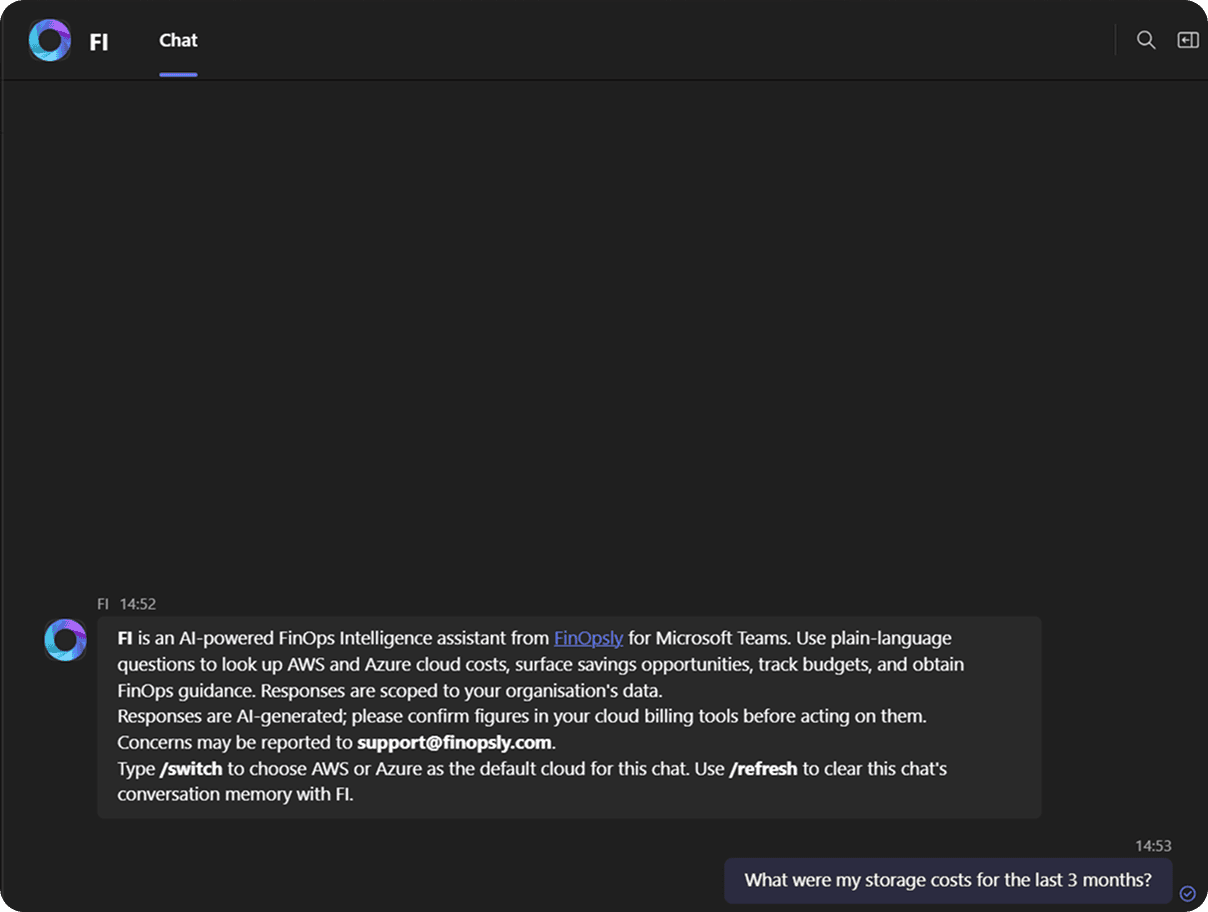Viewport: 1208px width, 912px height.
Task: Click support@finopsly.com email address
Action: [455, 743]
